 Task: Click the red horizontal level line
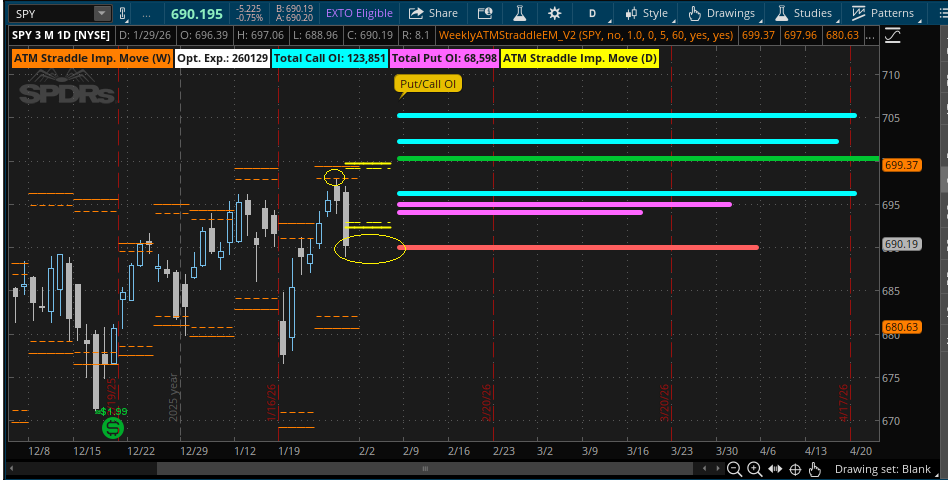click(x=578, y=247)
